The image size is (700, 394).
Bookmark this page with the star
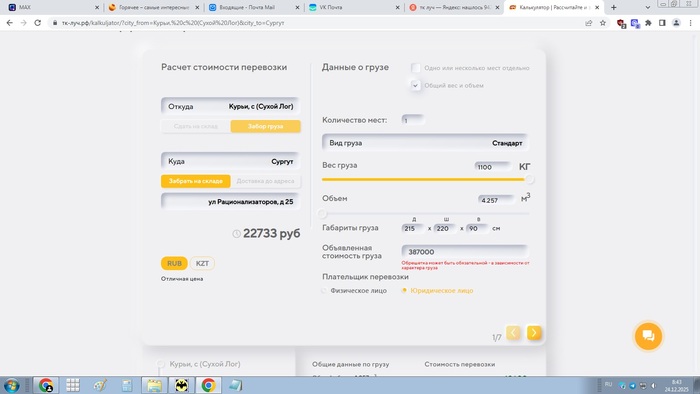pos(603,23)
